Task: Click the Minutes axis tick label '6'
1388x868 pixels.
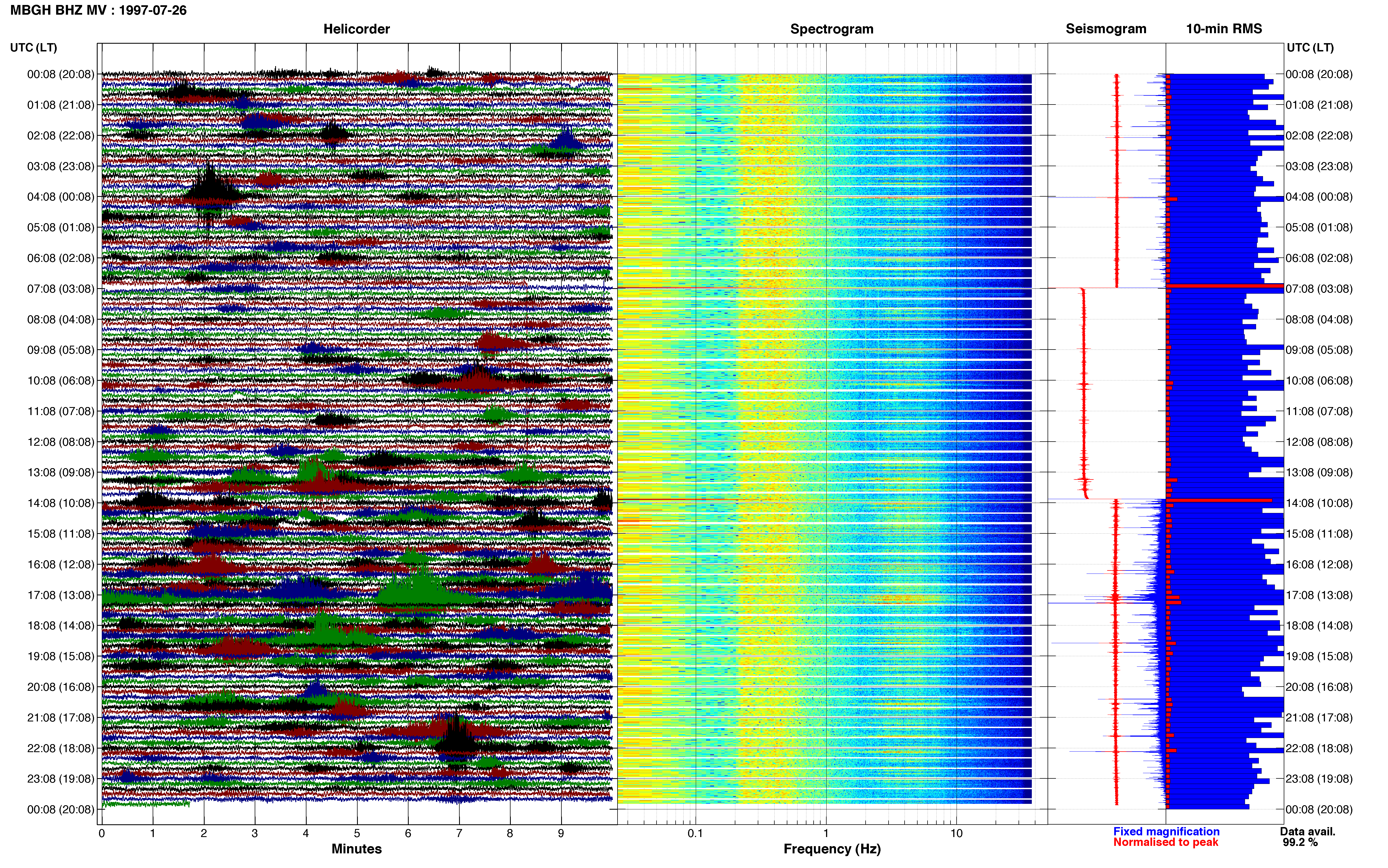Action: point(408,833)
